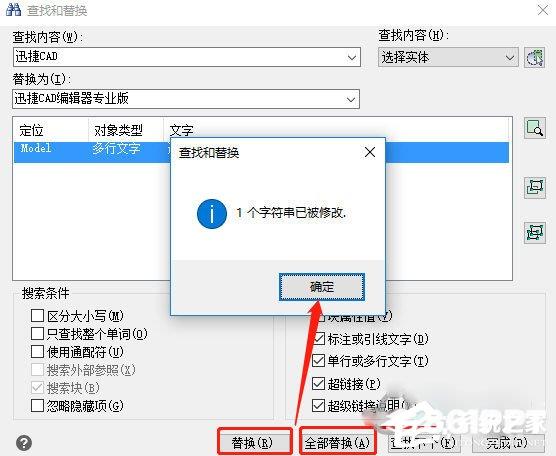This screenshot has height=456, width=556.
Task: Open help with the question mark icon
Action: [24, 443]
